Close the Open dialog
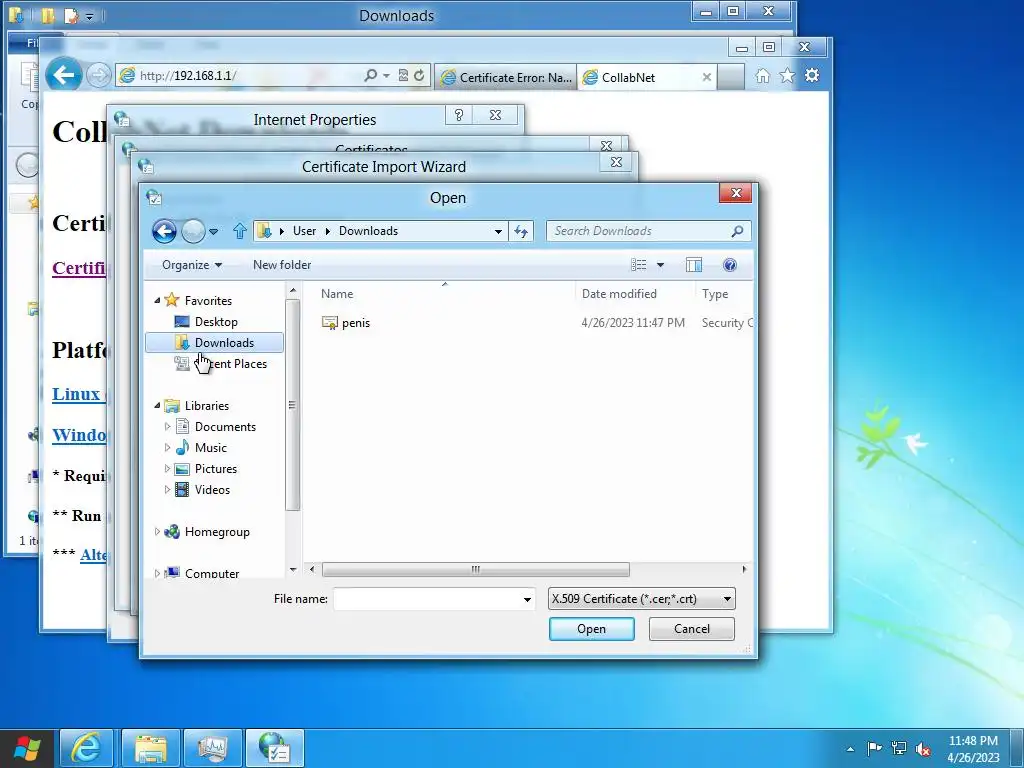 click(x=736, y=193)
